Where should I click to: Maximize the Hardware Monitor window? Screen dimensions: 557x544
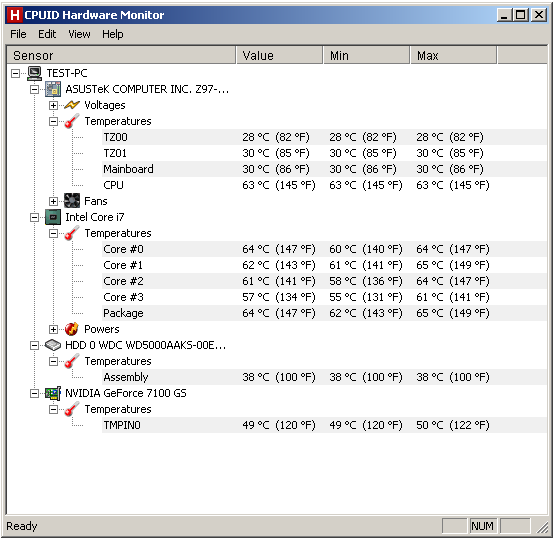521,15
